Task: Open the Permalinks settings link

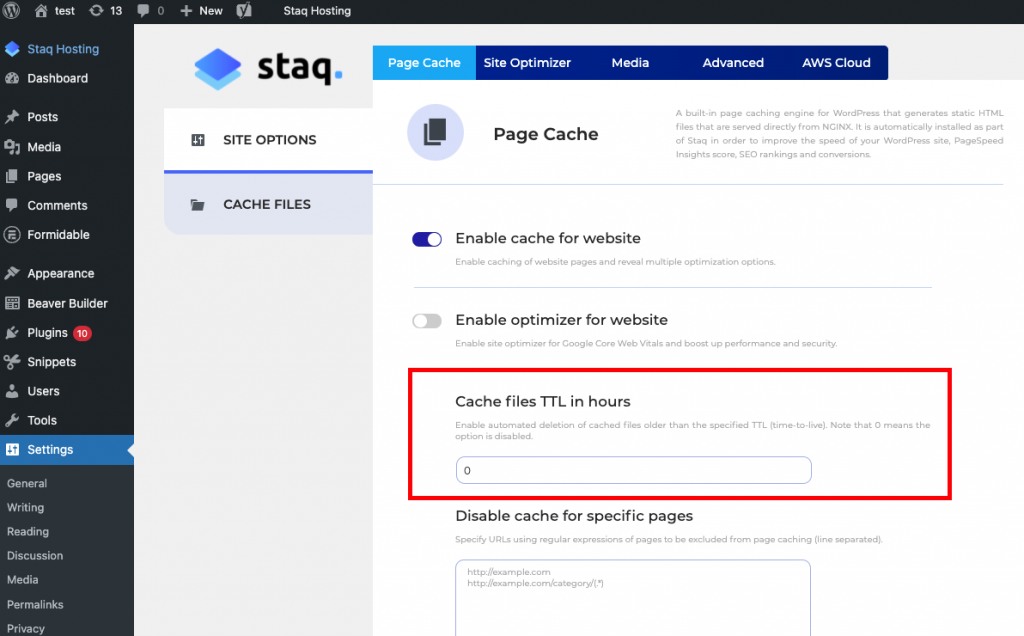Action: 36,604
